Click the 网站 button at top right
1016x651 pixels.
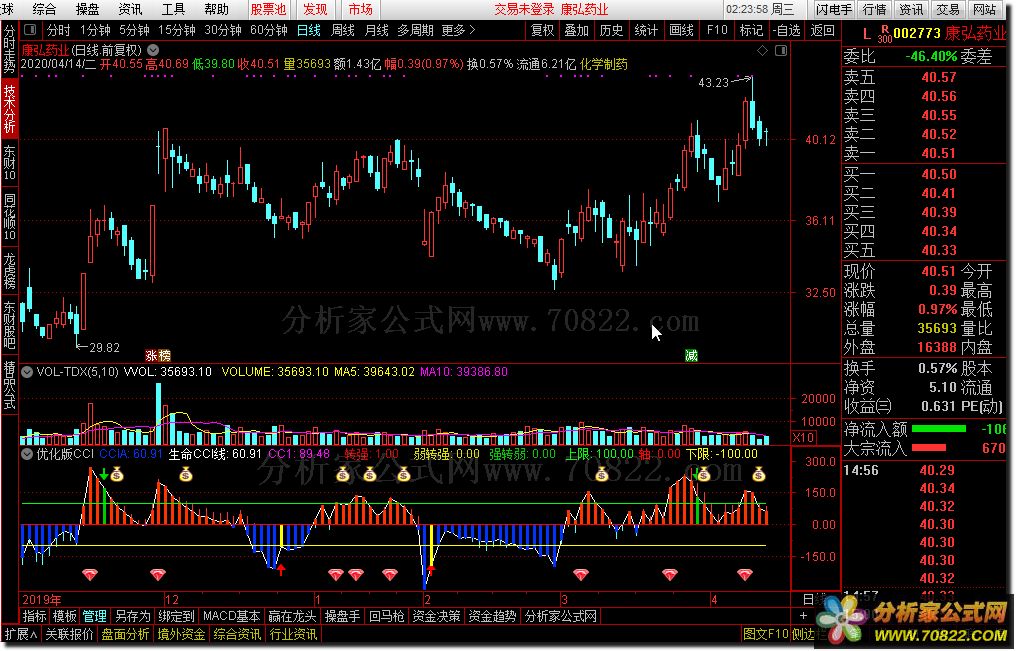(x=984, y=9)
